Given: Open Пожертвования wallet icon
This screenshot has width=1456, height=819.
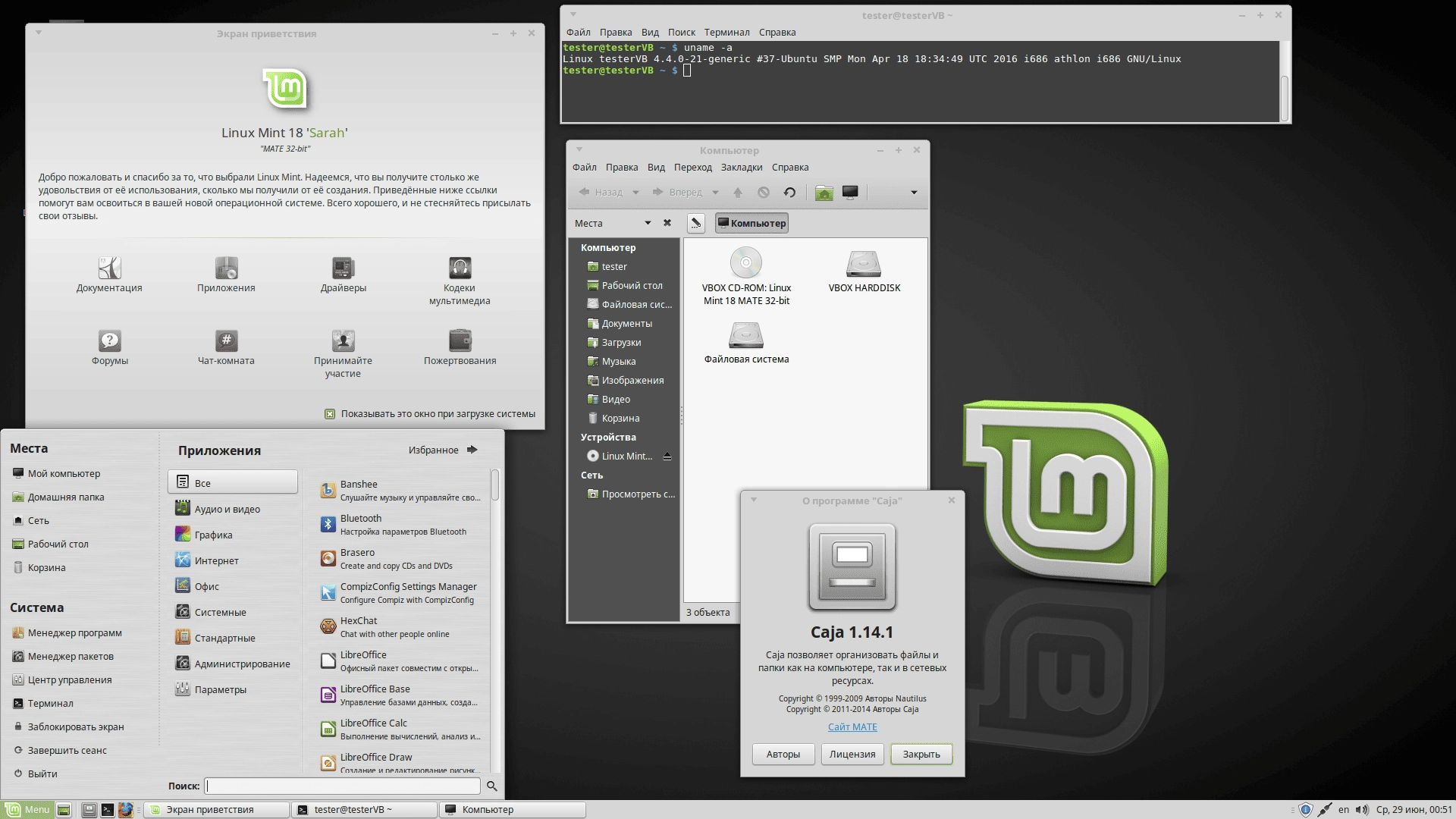Looking at the screenshot, I should click(460, 340).
